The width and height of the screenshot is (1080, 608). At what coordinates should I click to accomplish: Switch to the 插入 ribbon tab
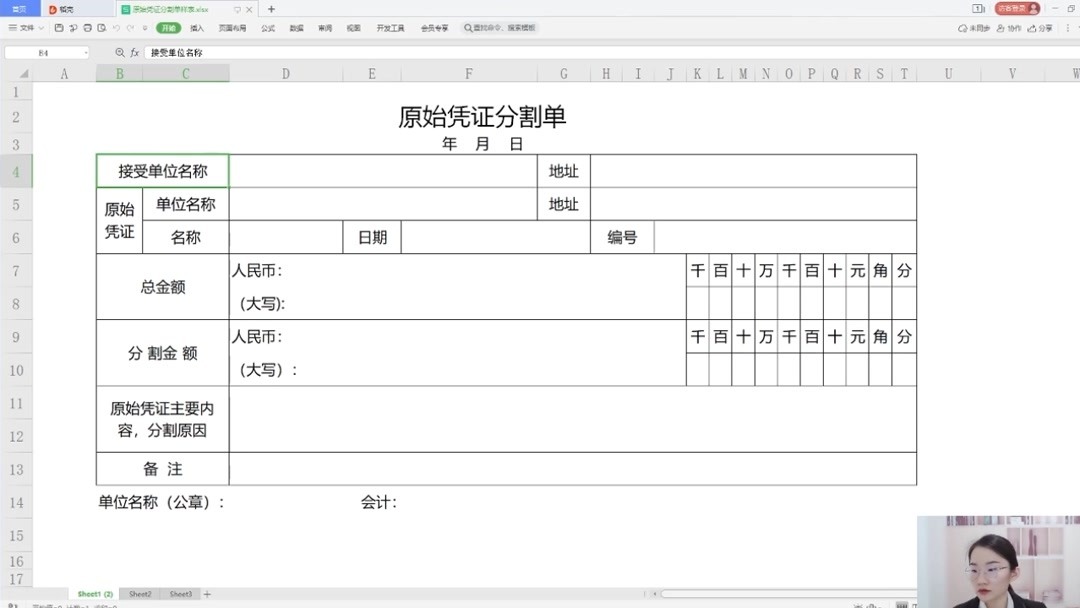[x=196, y=28]
